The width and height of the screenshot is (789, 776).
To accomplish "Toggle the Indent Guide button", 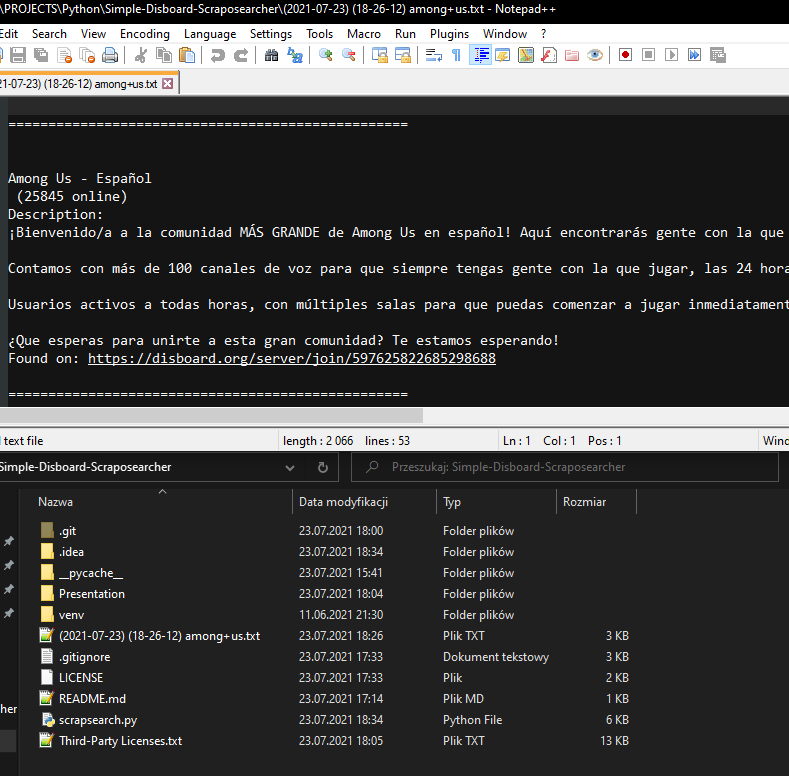I will coord(480,55).
